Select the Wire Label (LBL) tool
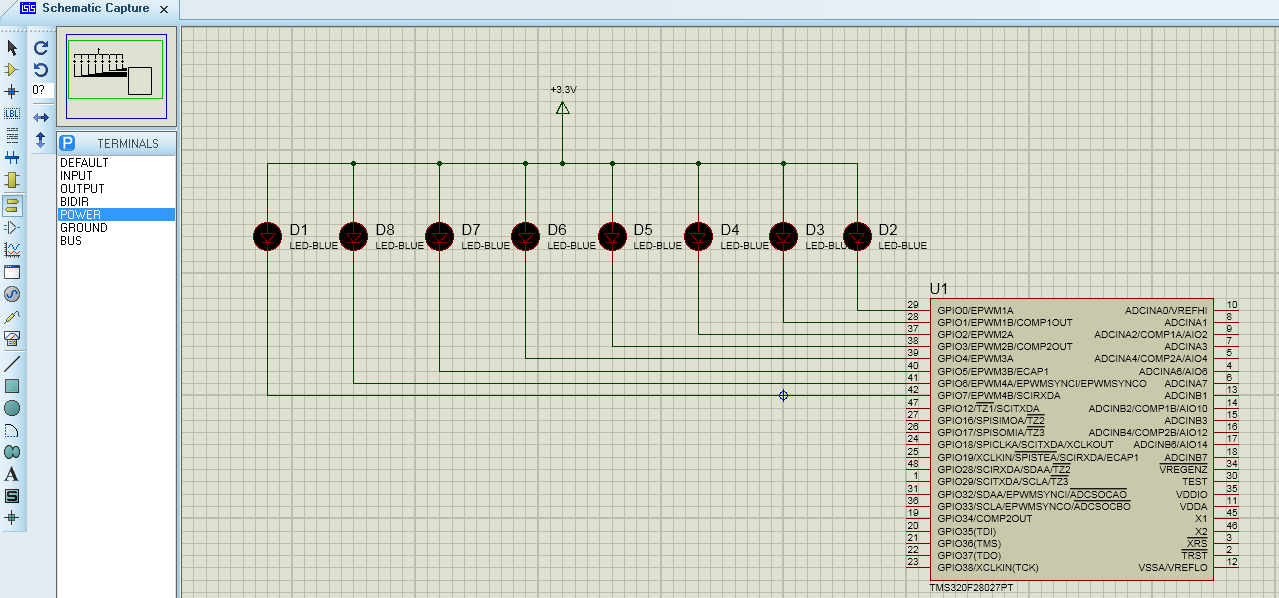The height and width of the screenshot is (598, 1279). point(12,114)
